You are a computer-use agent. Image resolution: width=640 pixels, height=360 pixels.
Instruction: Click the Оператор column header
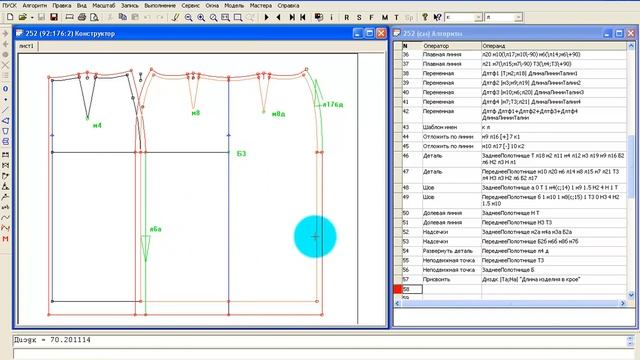pos(451,46)
